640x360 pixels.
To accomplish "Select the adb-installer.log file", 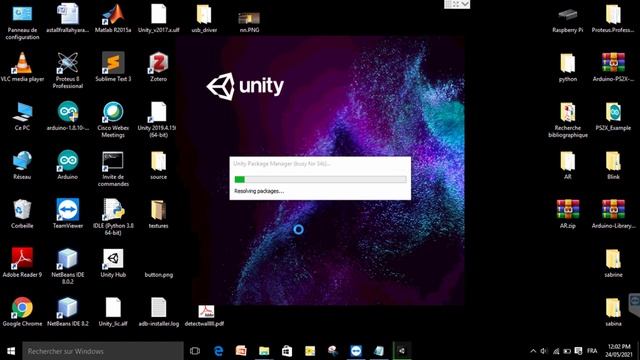I will pos(158,312).
